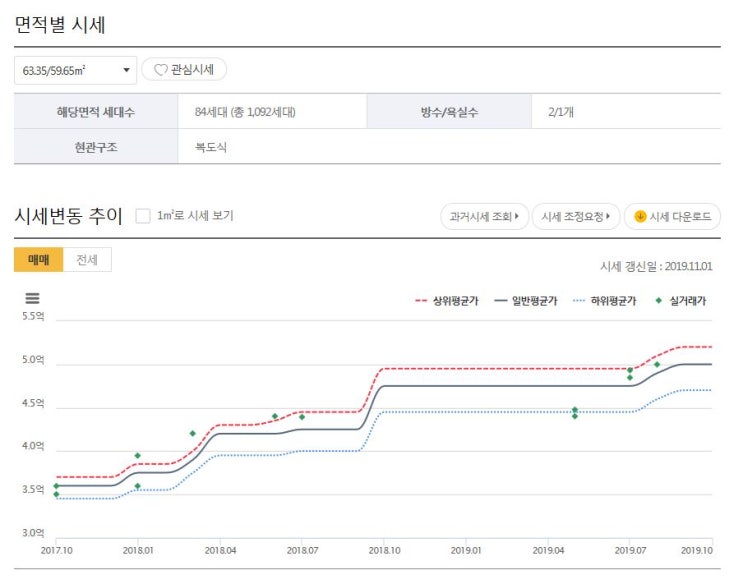Click the 복도식 cell value

211,147
